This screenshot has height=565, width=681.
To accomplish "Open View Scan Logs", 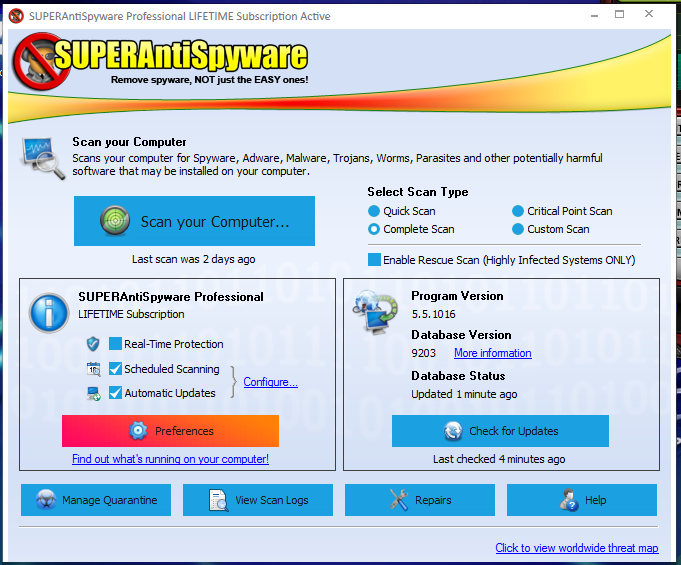I will tap(258, 500).
